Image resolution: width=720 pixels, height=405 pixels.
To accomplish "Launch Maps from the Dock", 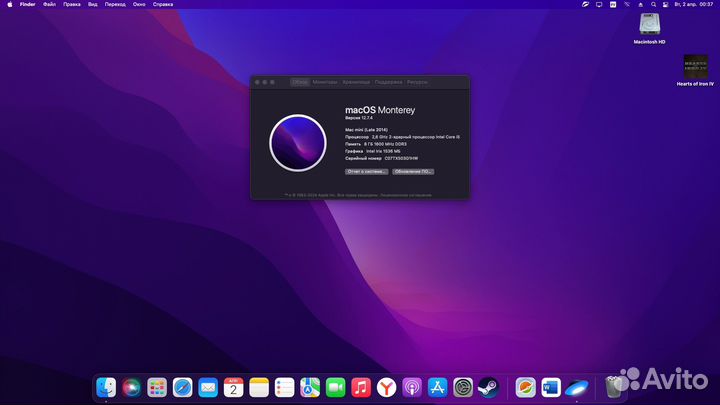I will click(310, 388).
